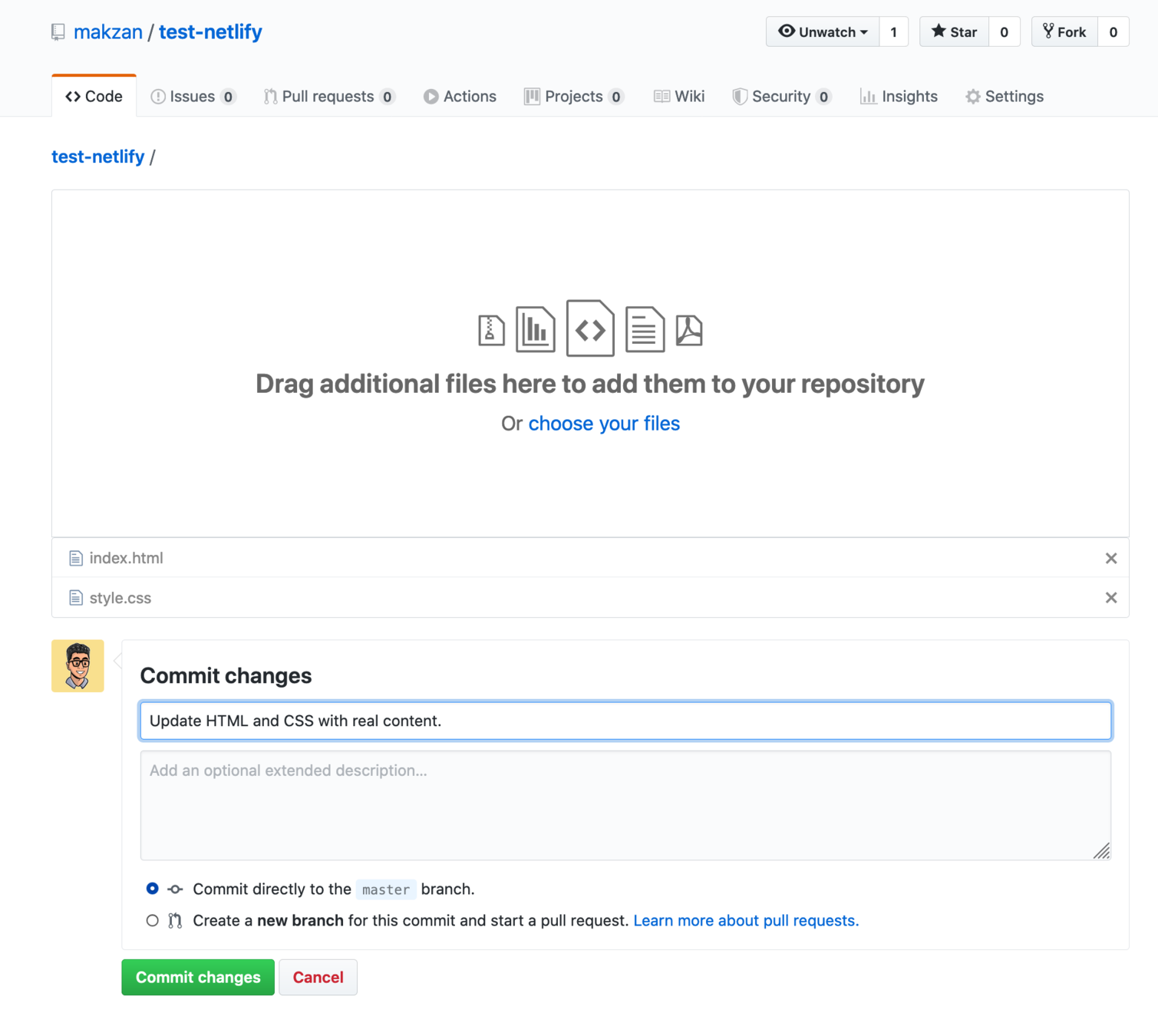Click the Code brackets icon in tab
Image resolution: width=1158 pixels, height=1036 pixels.
73,97
